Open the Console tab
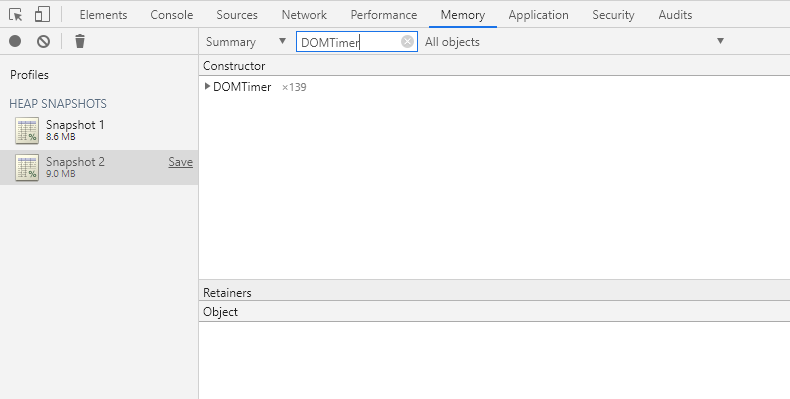Image resolution: width=790 pixels, height=399 pixels. (172, 15)
